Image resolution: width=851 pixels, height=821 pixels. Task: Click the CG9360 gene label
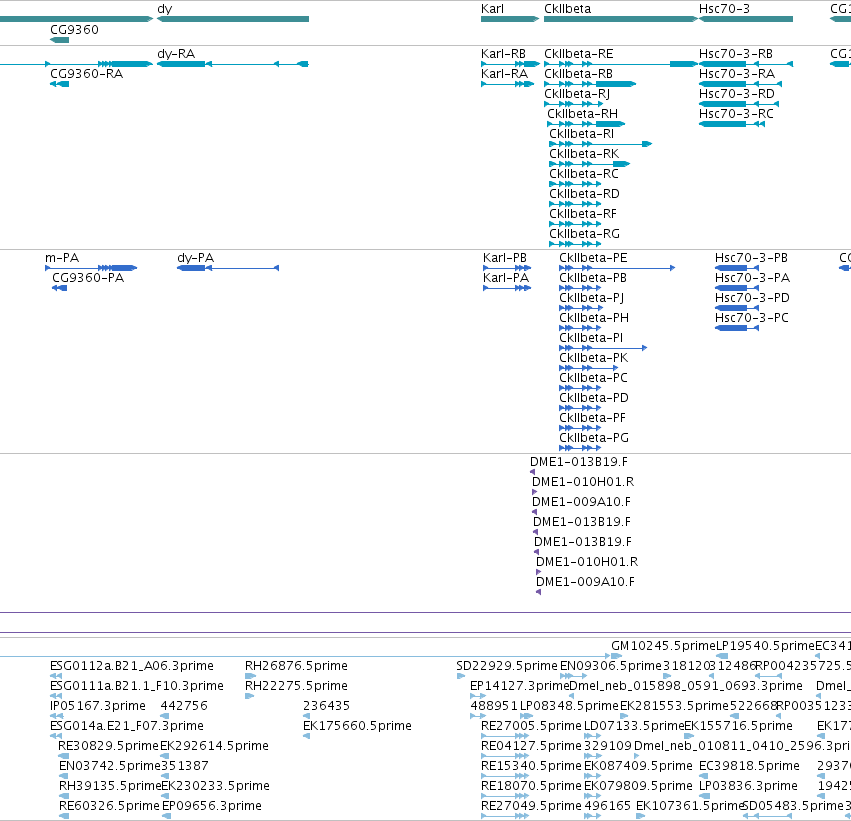(74, 30)
